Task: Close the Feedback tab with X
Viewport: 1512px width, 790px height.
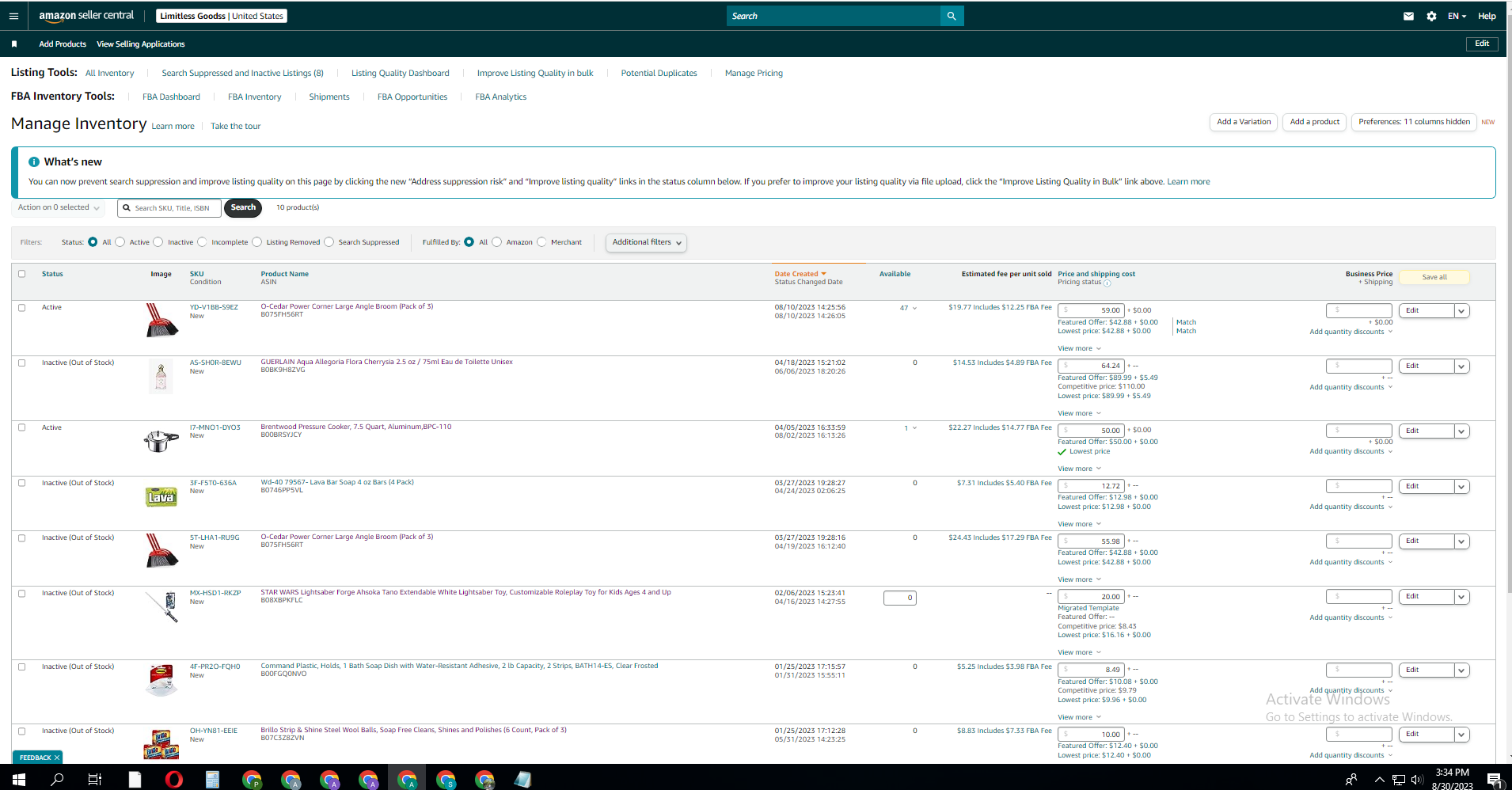Action: click(57, 758)
